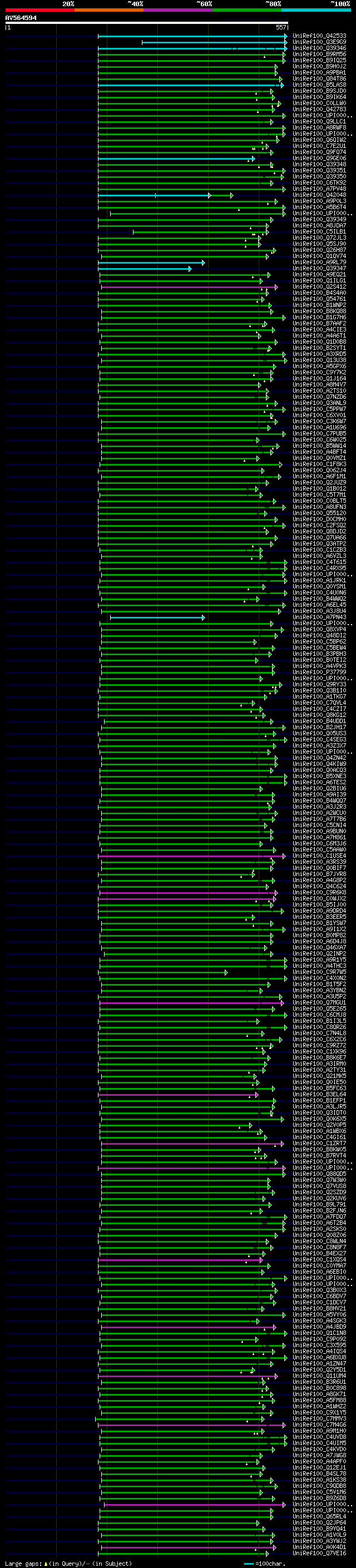Select label UniRef100_A3XRD5
This screenshot has width=356, height=1568.
[319, 354]
